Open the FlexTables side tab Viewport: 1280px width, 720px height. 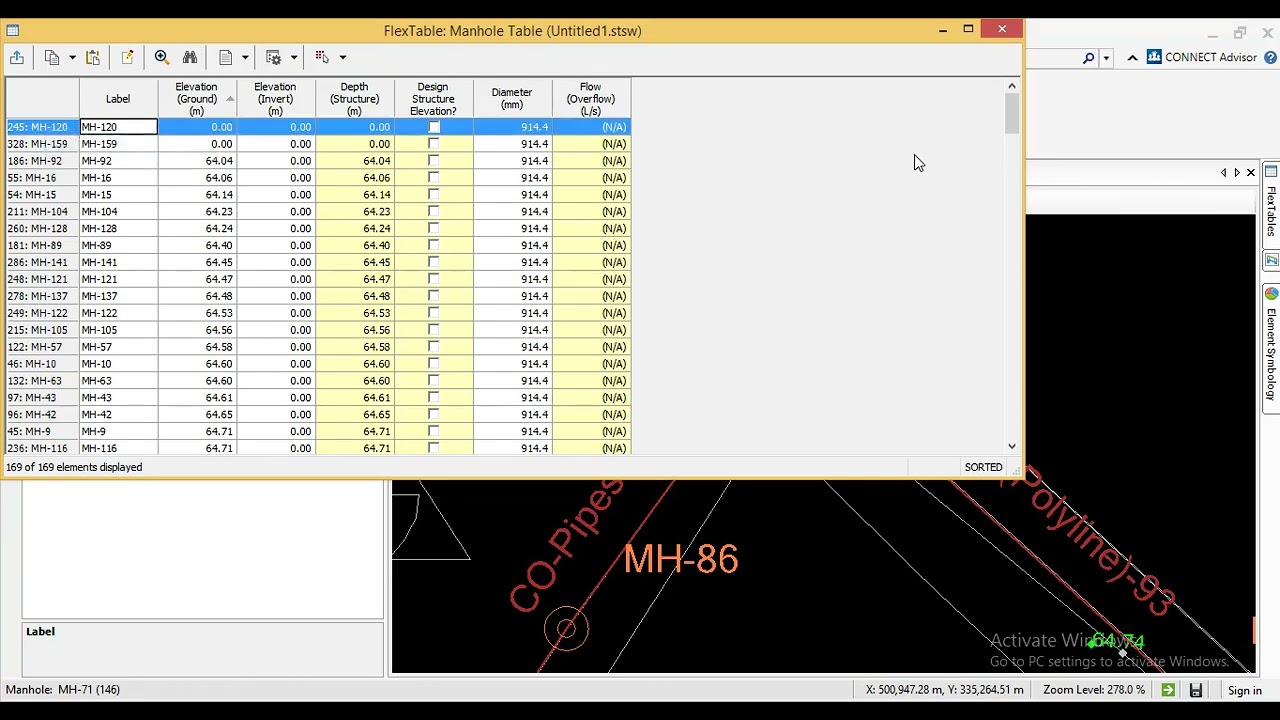1271,203
